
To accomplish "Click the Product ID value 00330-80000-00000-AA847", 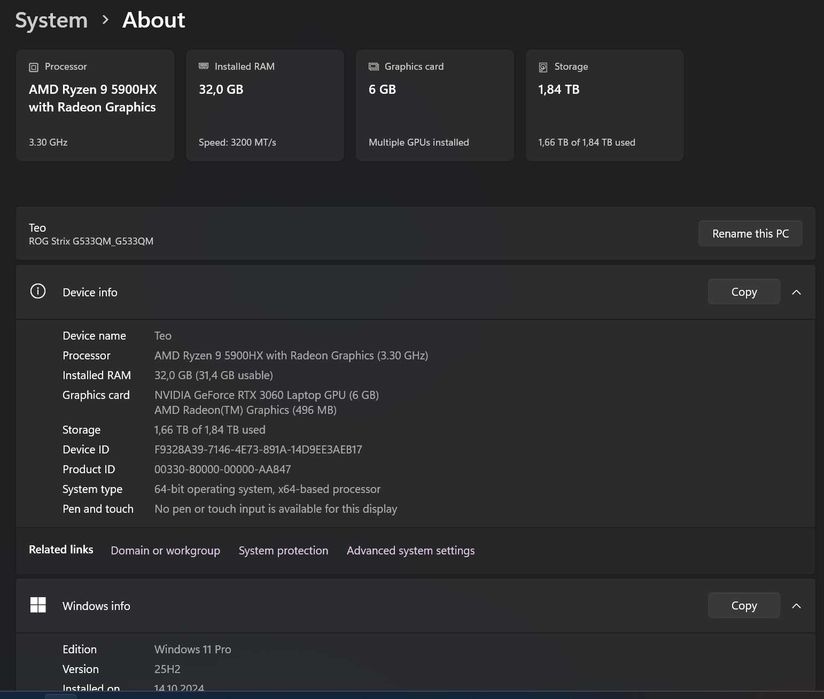I will click(222, 469).
